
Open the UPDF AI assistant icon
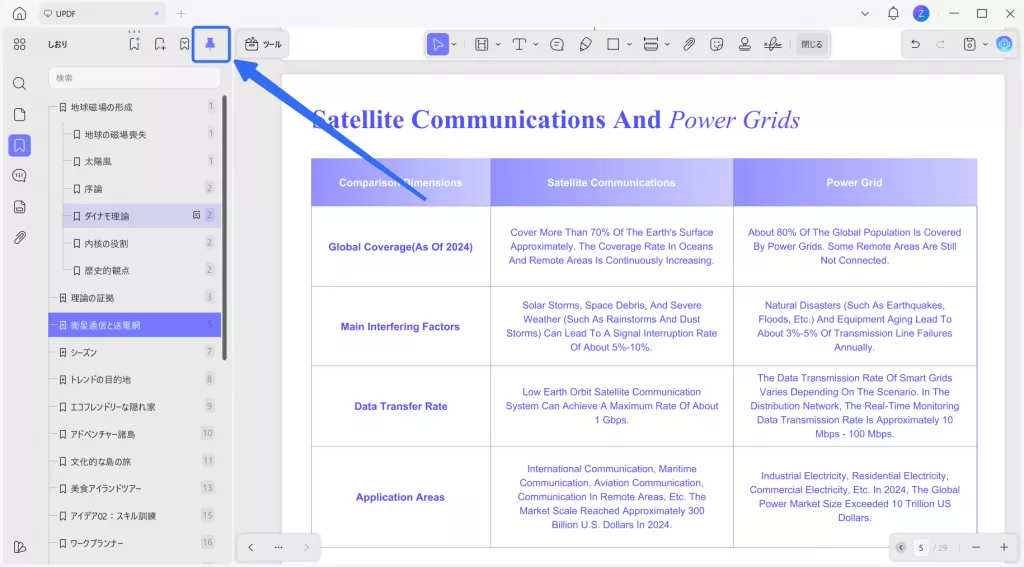tap(1004, 44)
